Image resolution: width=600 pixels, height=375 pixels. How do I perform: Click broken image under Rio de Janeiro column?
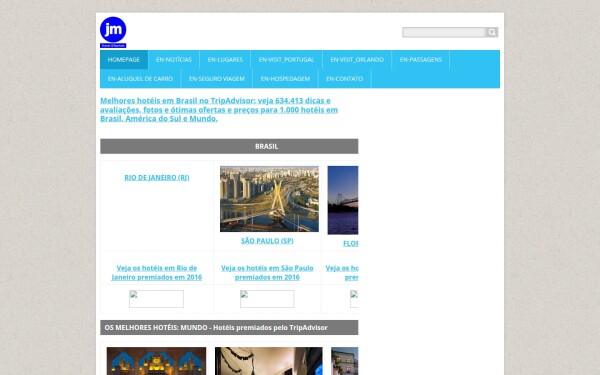pos(157,299)
